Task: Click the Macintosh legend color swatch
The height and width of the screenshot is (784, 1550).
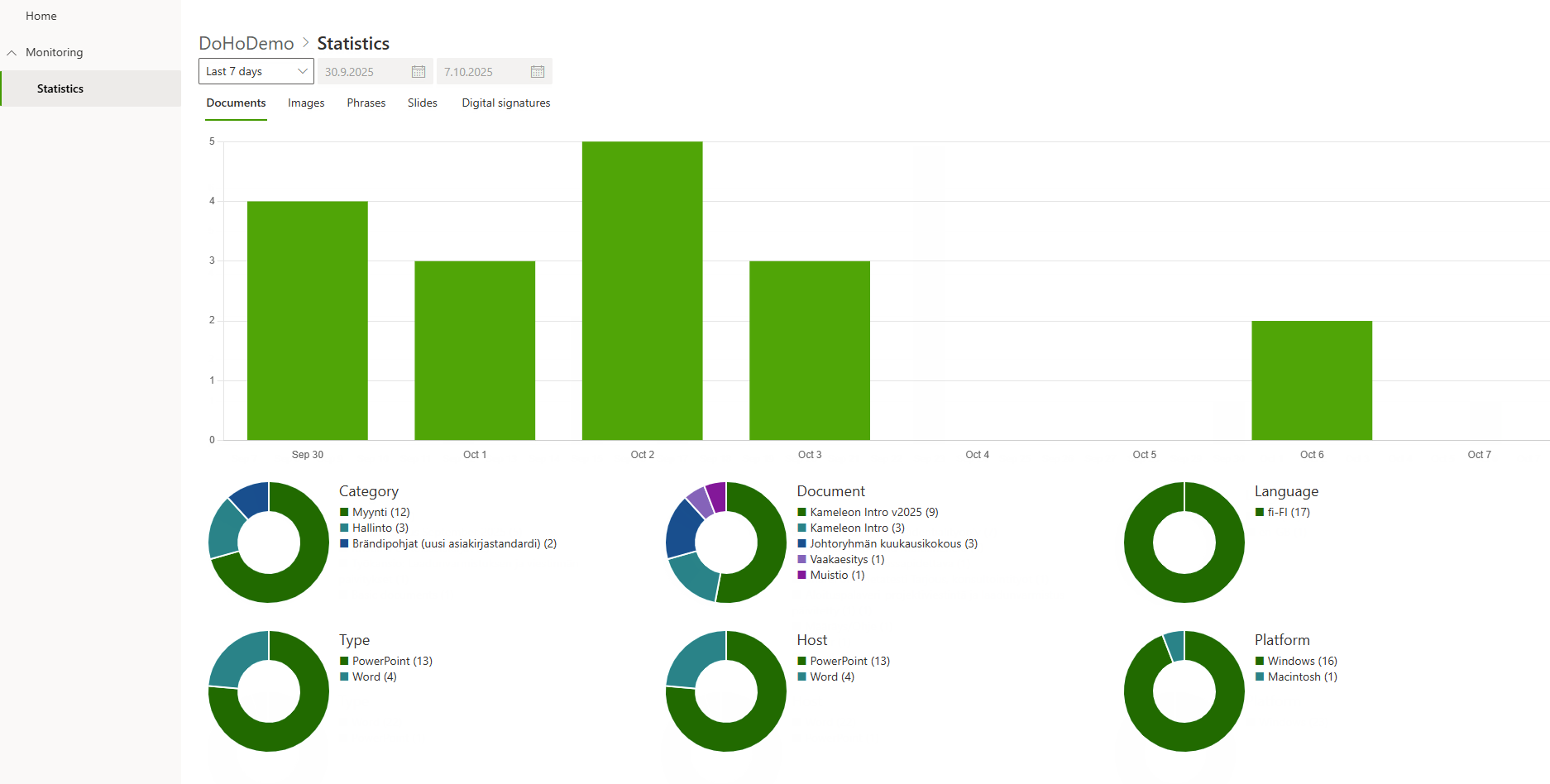Action: point(1260,677)
